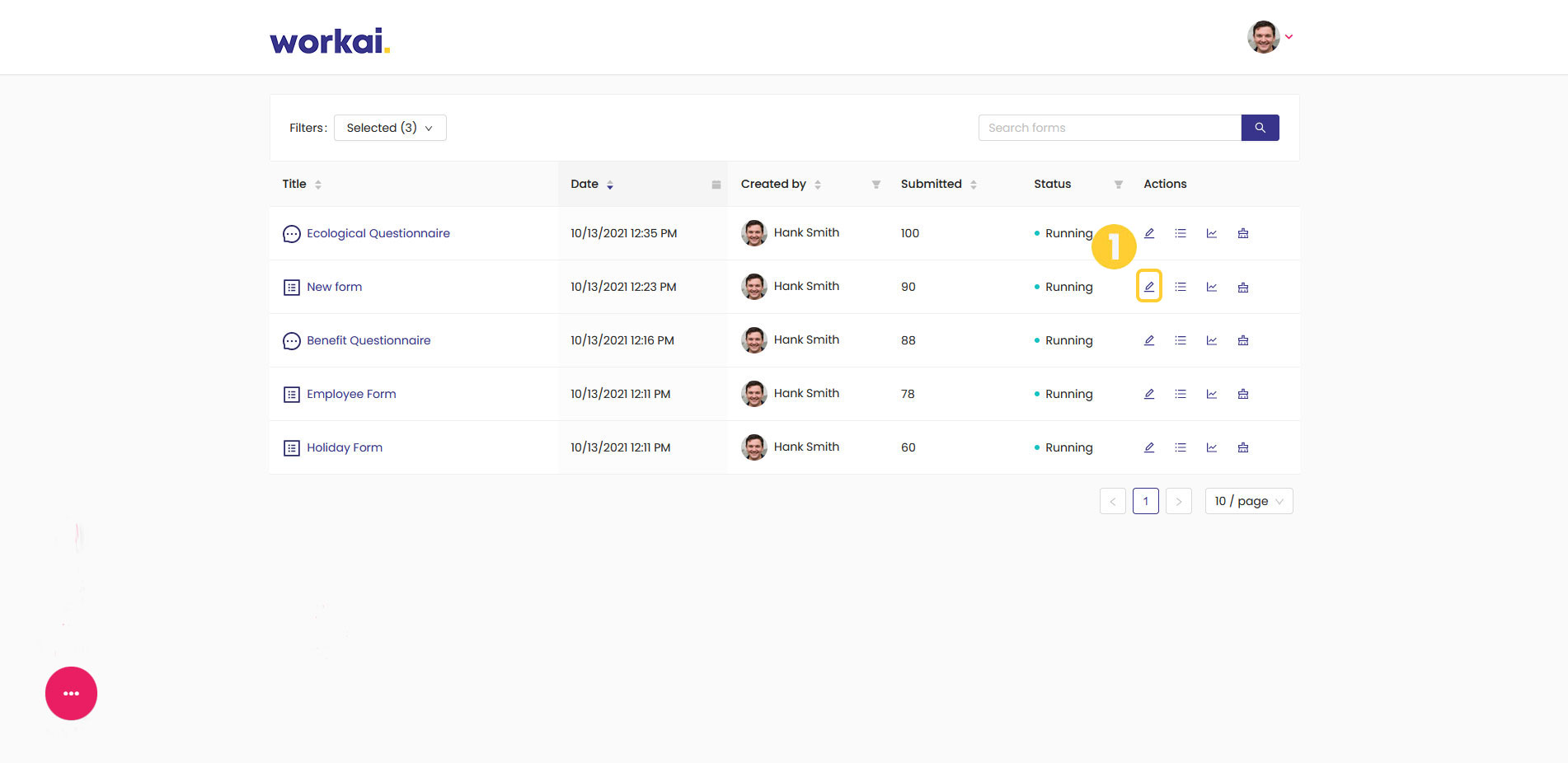Image resolution: width=1568 pixels, height=763 pixels.
Task: Open the Benefit Questionnaire link
Action: (x=369, y=340)
